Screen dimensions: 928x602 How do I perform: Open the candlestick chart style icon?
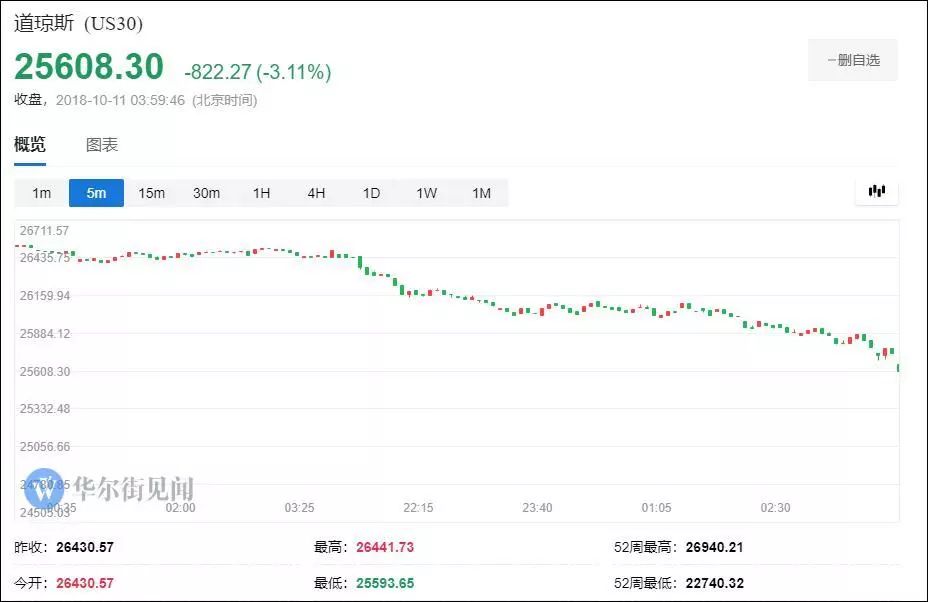tap(876, 191)
